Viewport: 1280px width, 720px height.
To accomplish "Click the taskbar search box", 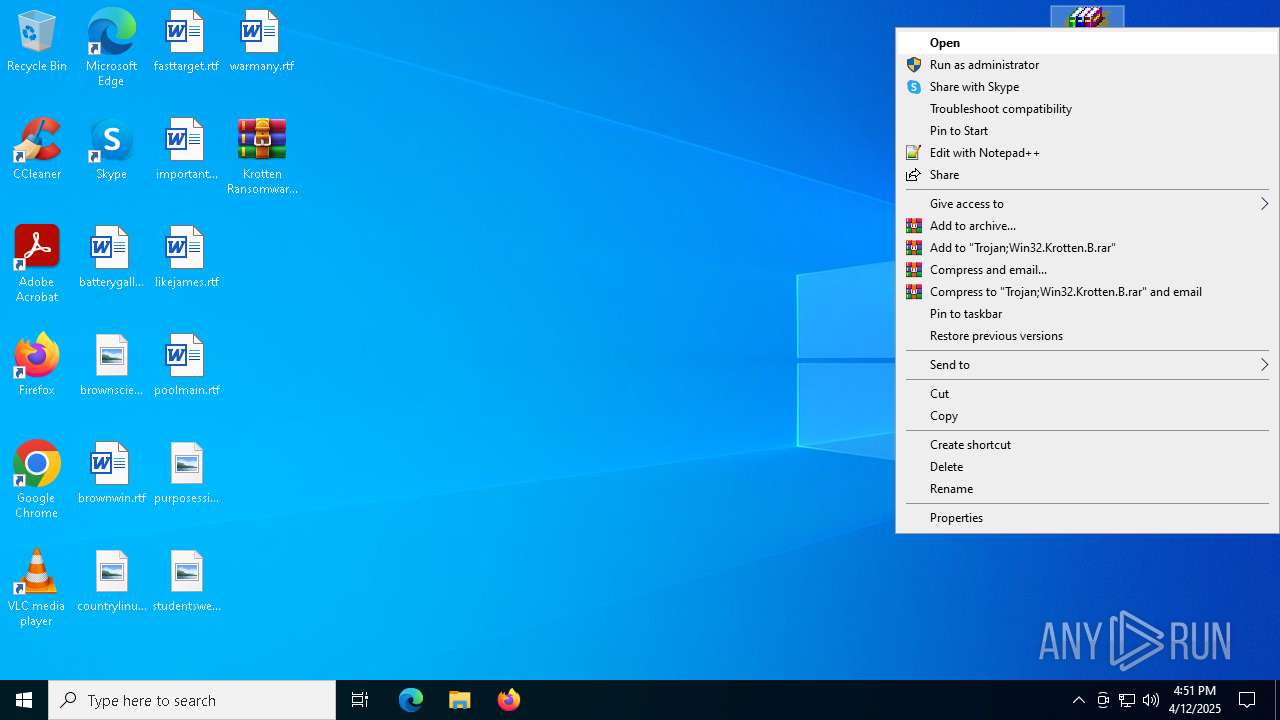I will (x=192, y=700).
